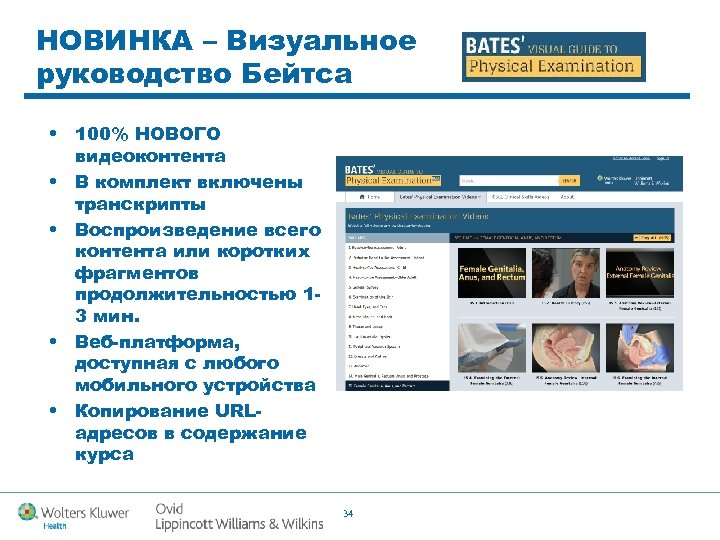Click the slide page number 34
720x540 pixels.
pos(348,513)
